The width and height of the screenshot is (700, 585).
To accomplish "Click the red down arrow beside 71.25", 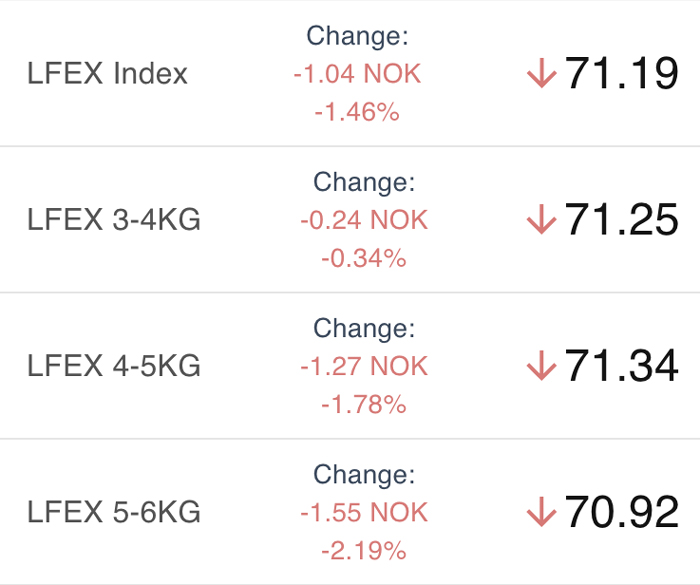I will click(x=542, y=219).
